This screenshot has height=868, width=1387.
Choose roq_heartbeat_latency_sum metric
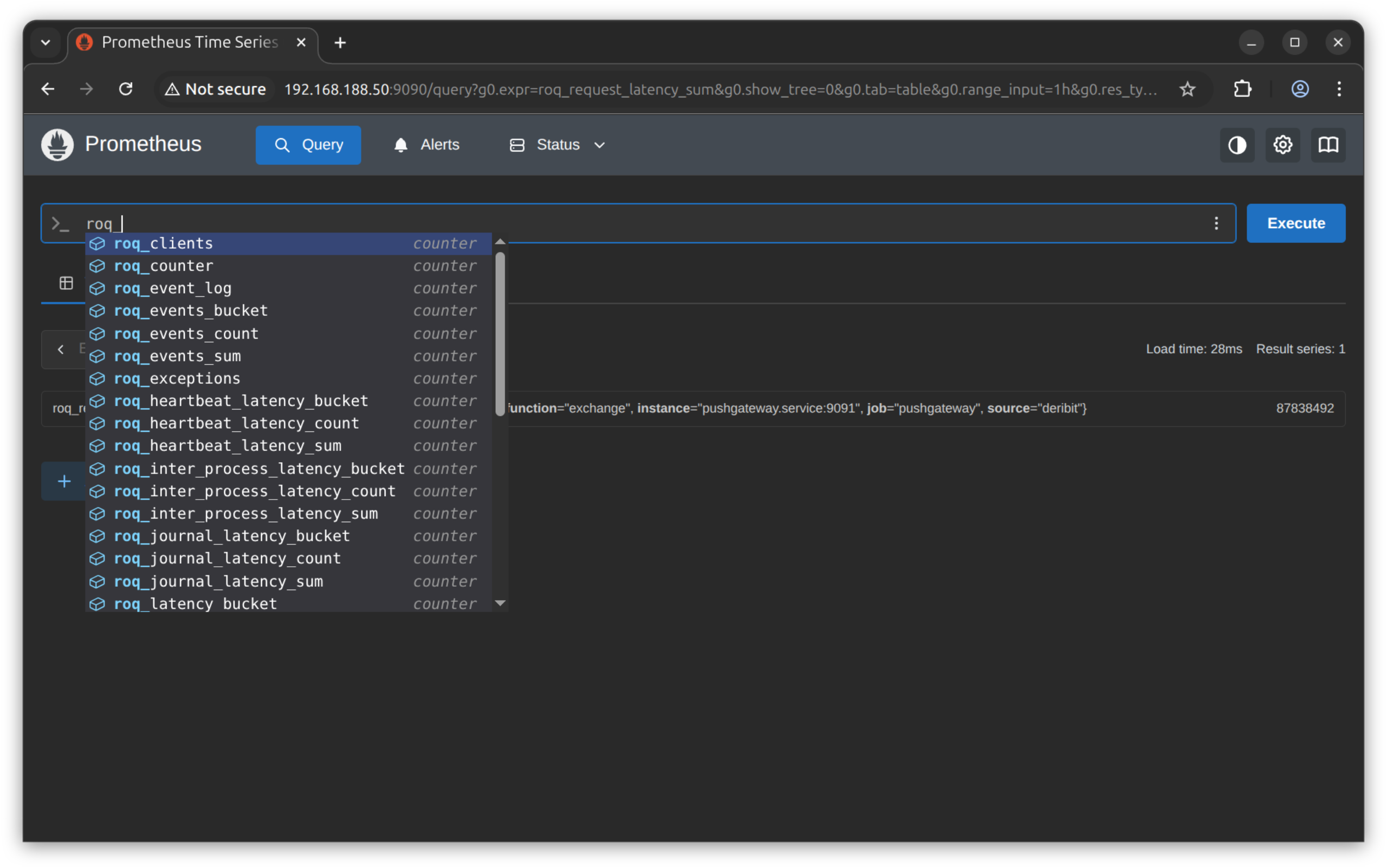[x=288, y=445]
